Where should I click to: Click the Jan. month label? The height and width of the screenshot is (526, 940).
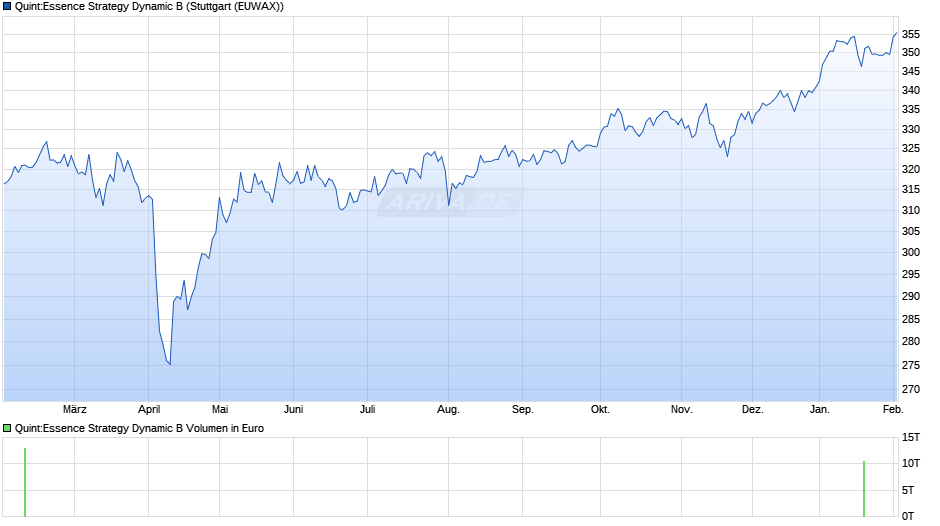(x=820, y=409)
